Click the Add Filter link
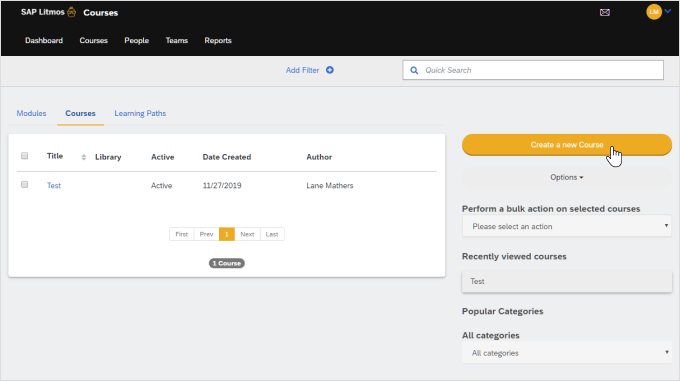 tap(302, 70)
